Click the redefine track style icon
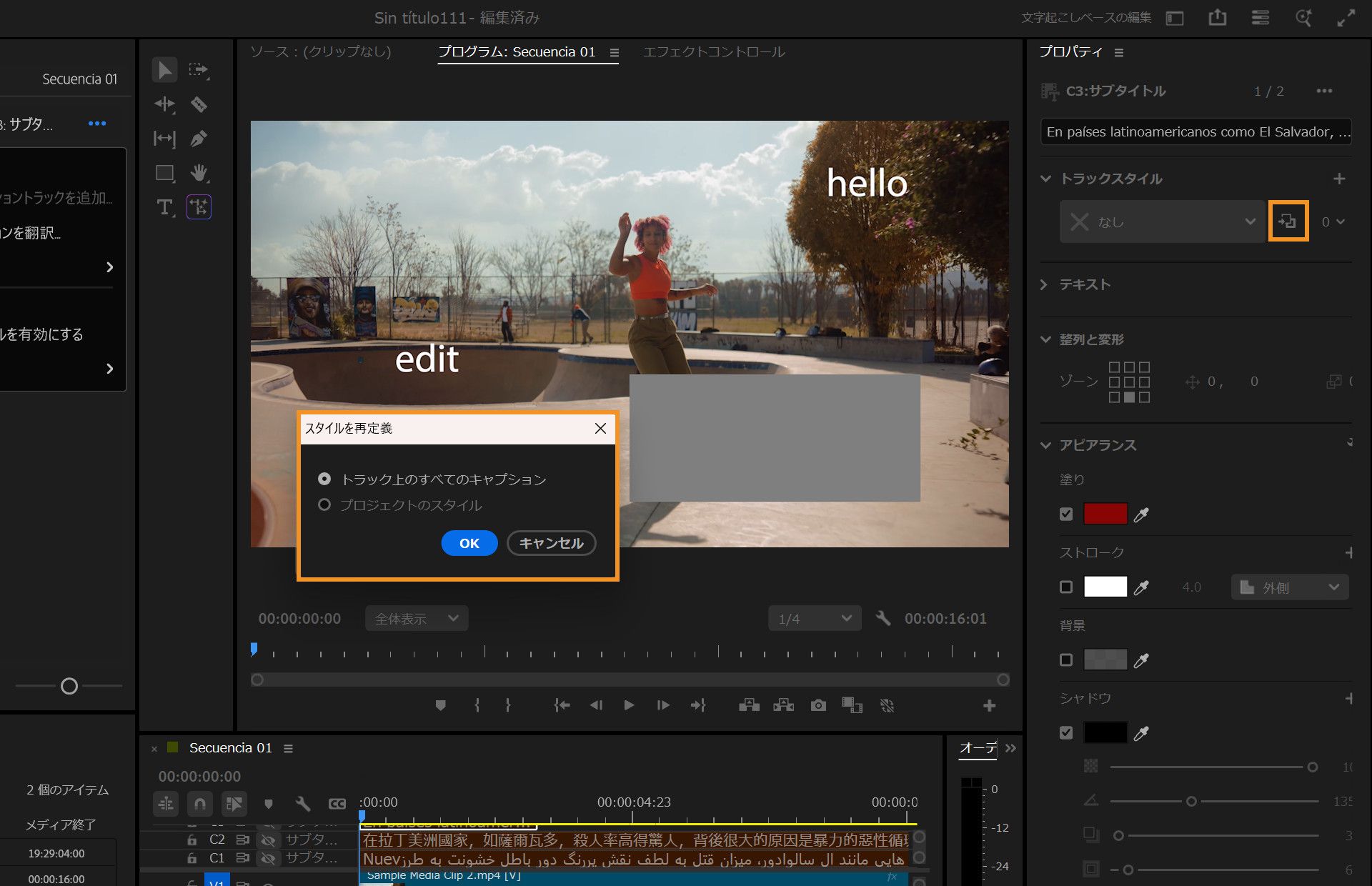Viewport: 1372px width, 886px height. [x=1288, y=221]
